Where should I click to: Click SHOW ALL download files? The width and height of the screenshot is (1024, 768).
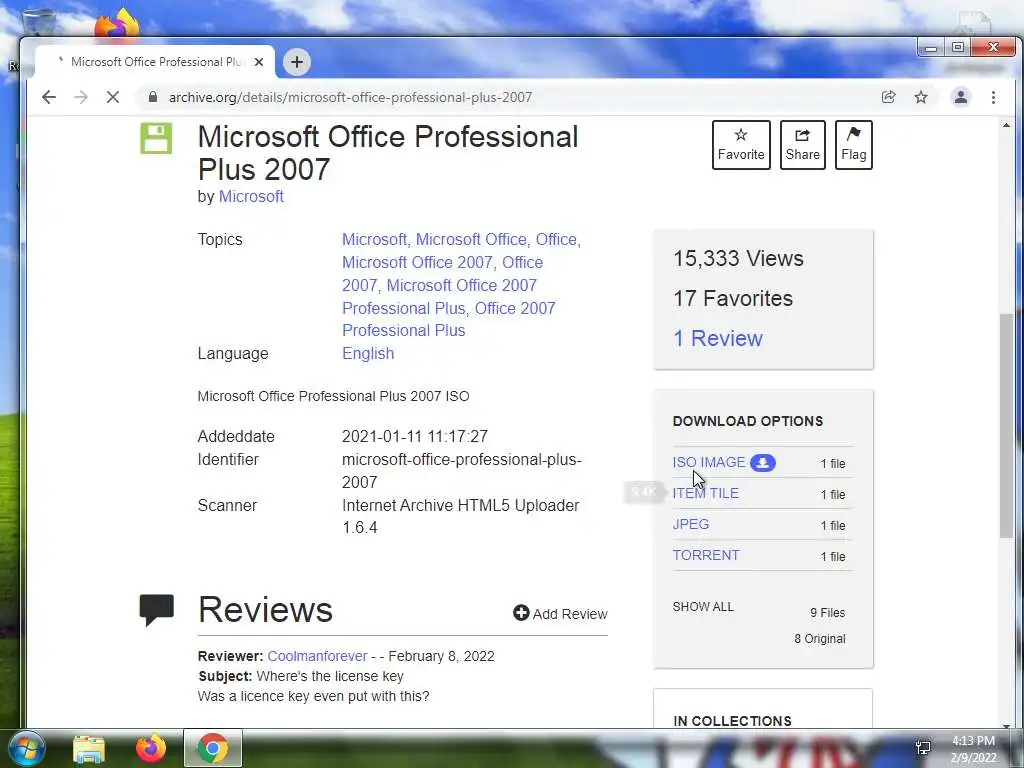(703, 607)
